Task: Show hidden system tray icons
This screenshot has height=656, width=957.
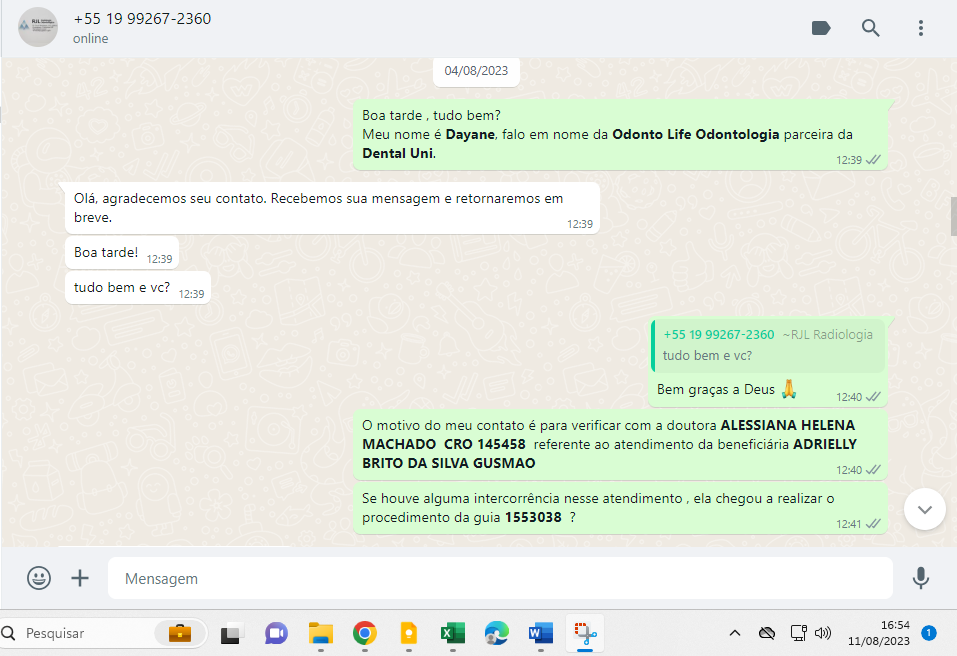Action: 734,633
